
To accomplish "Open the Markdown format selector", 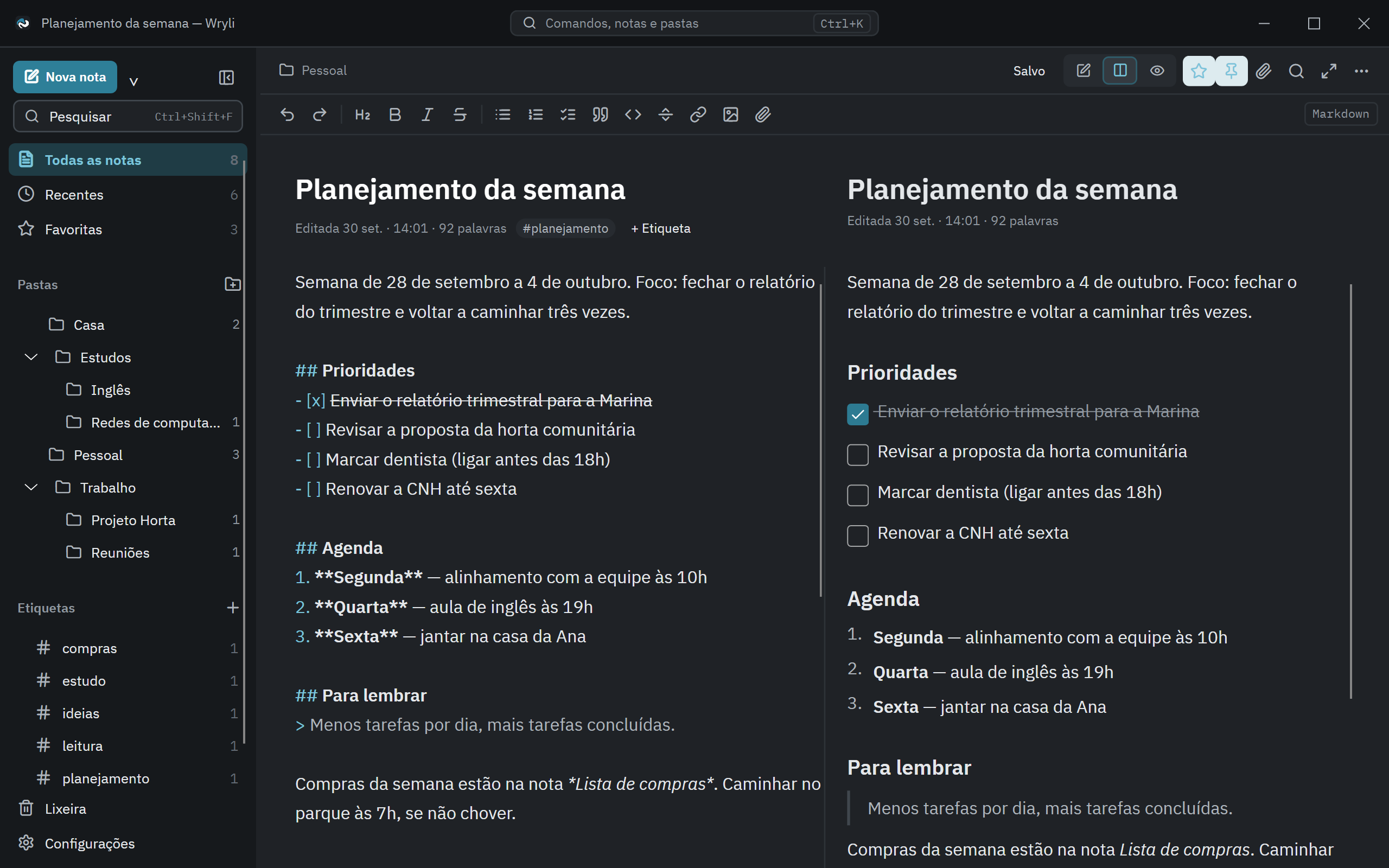I will (1341, 114).
